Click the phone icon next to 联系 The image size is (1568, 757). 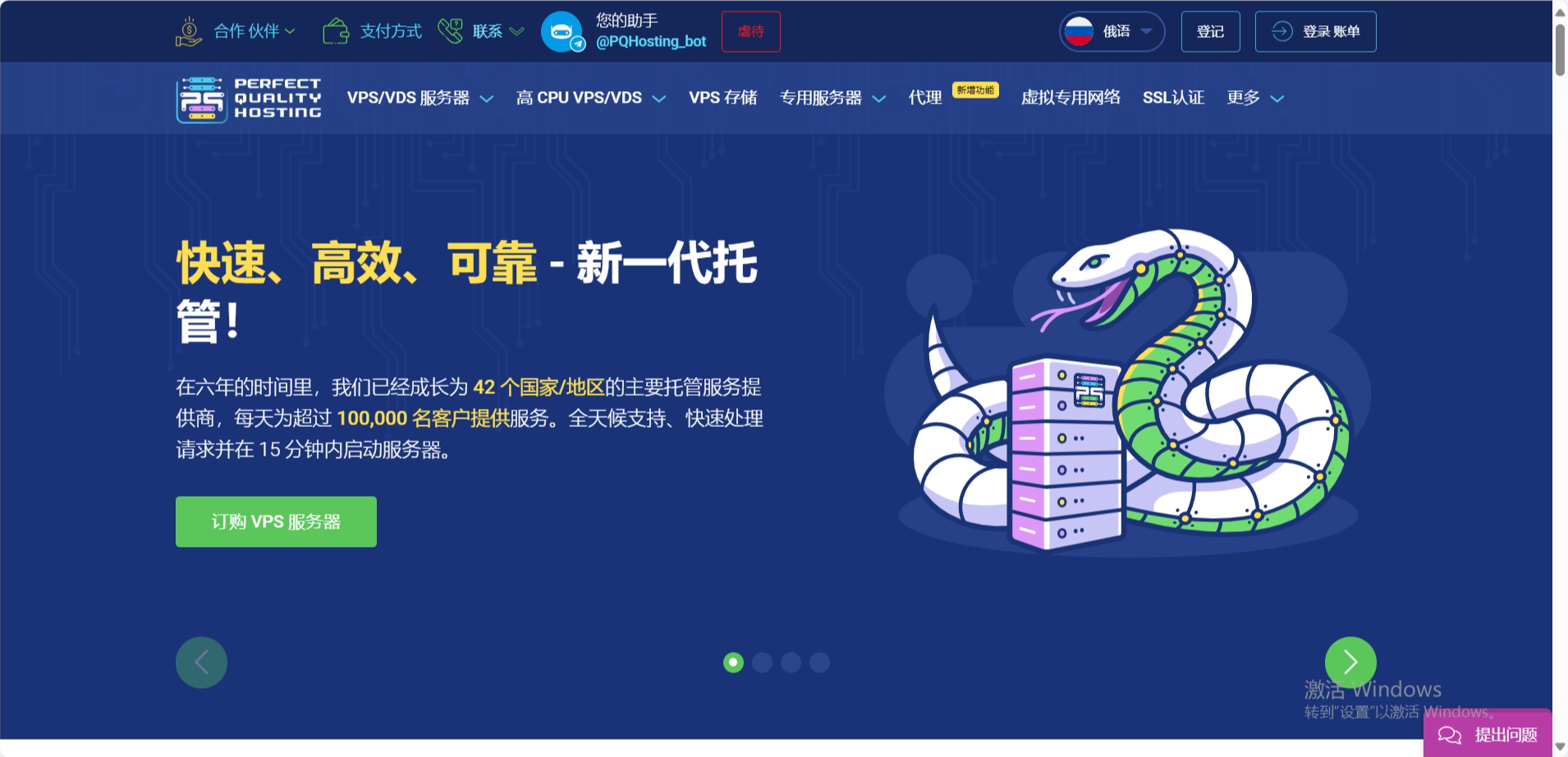point(451,30)
